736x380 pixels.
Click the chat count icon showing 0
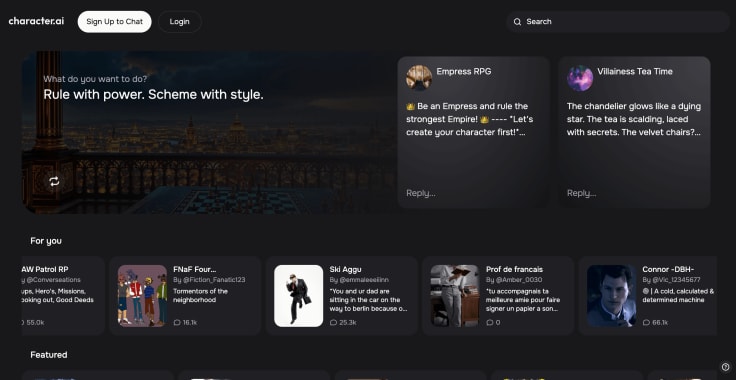490,322
